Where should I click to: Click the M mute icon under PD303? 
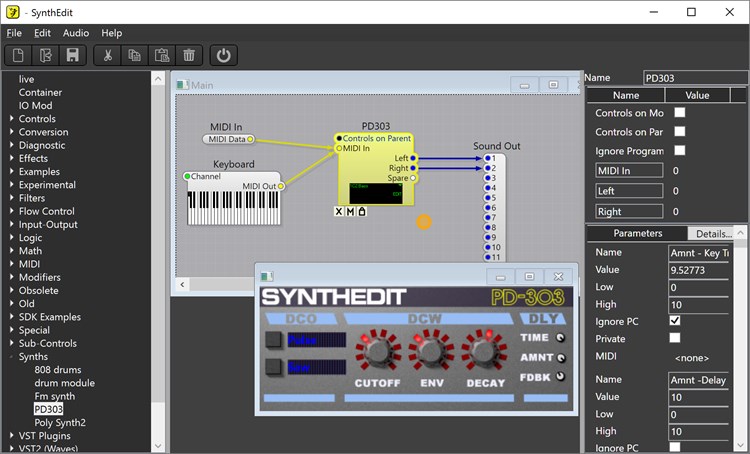(x=350, y=211)
